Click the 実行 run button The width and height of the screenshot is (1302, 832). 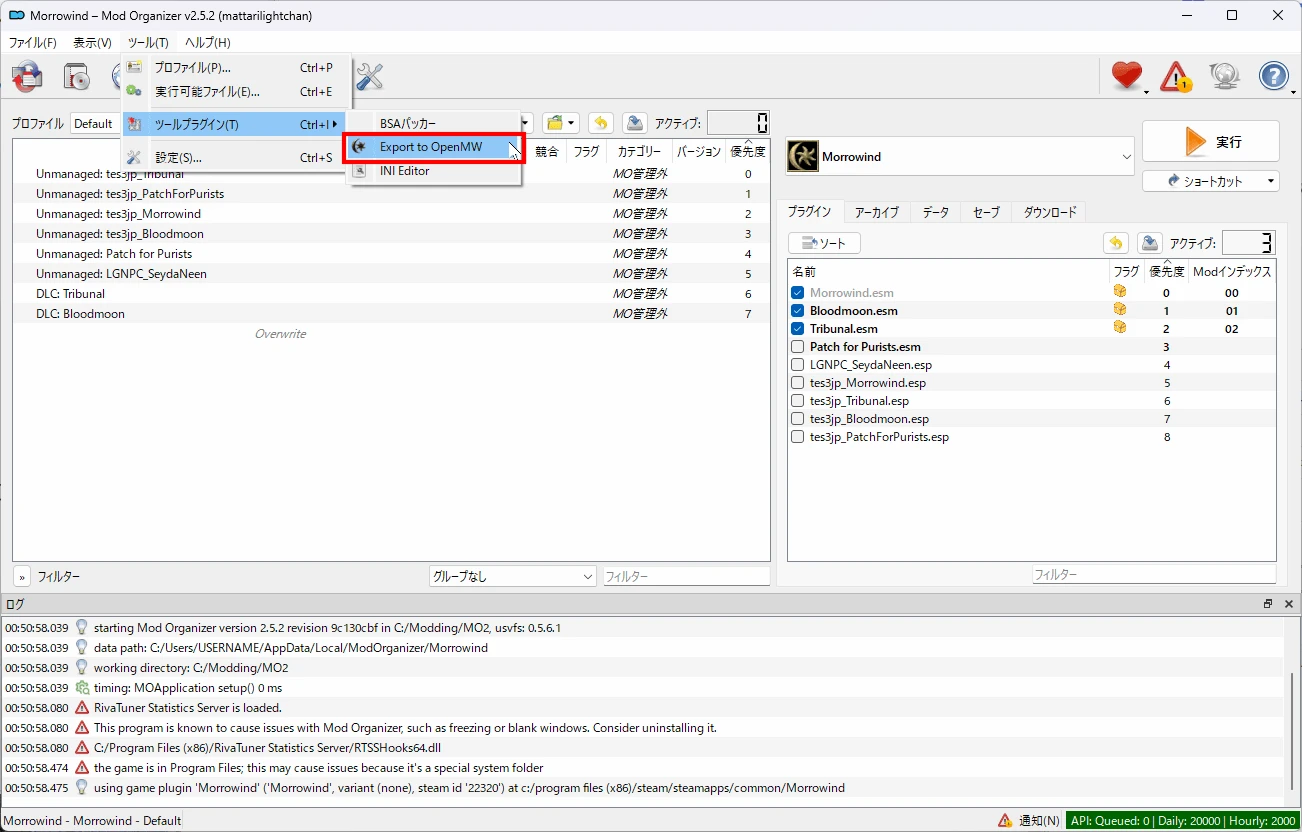point(1211,142)
